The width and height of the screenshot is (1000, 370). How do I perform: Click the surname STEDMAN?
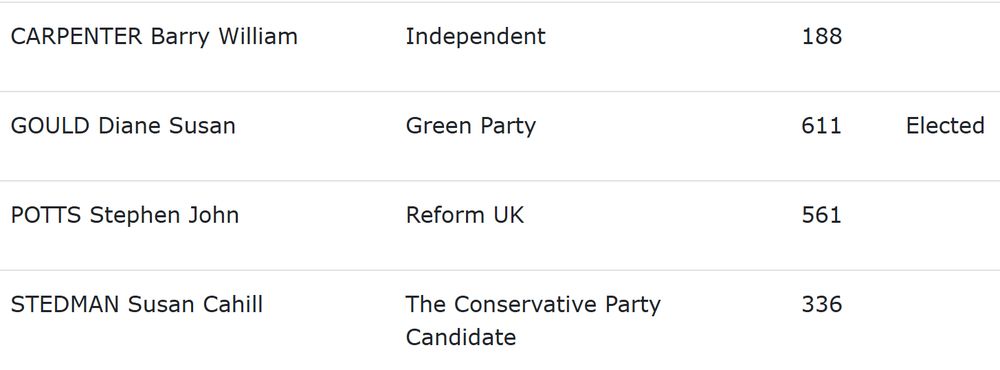click(65, 304)
